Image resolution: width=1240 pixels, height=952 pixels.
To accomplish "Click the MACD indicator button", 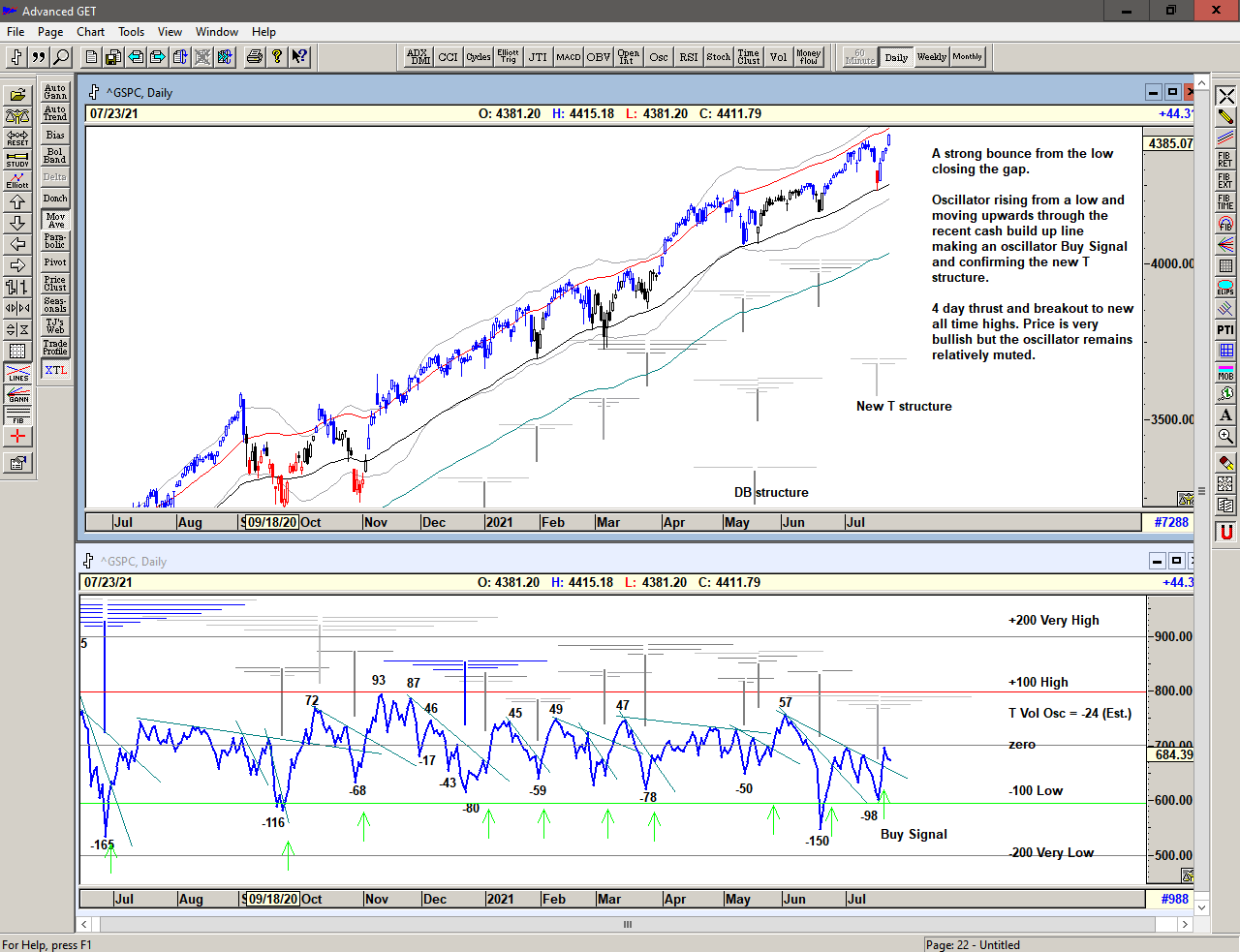I will (569, 57).
